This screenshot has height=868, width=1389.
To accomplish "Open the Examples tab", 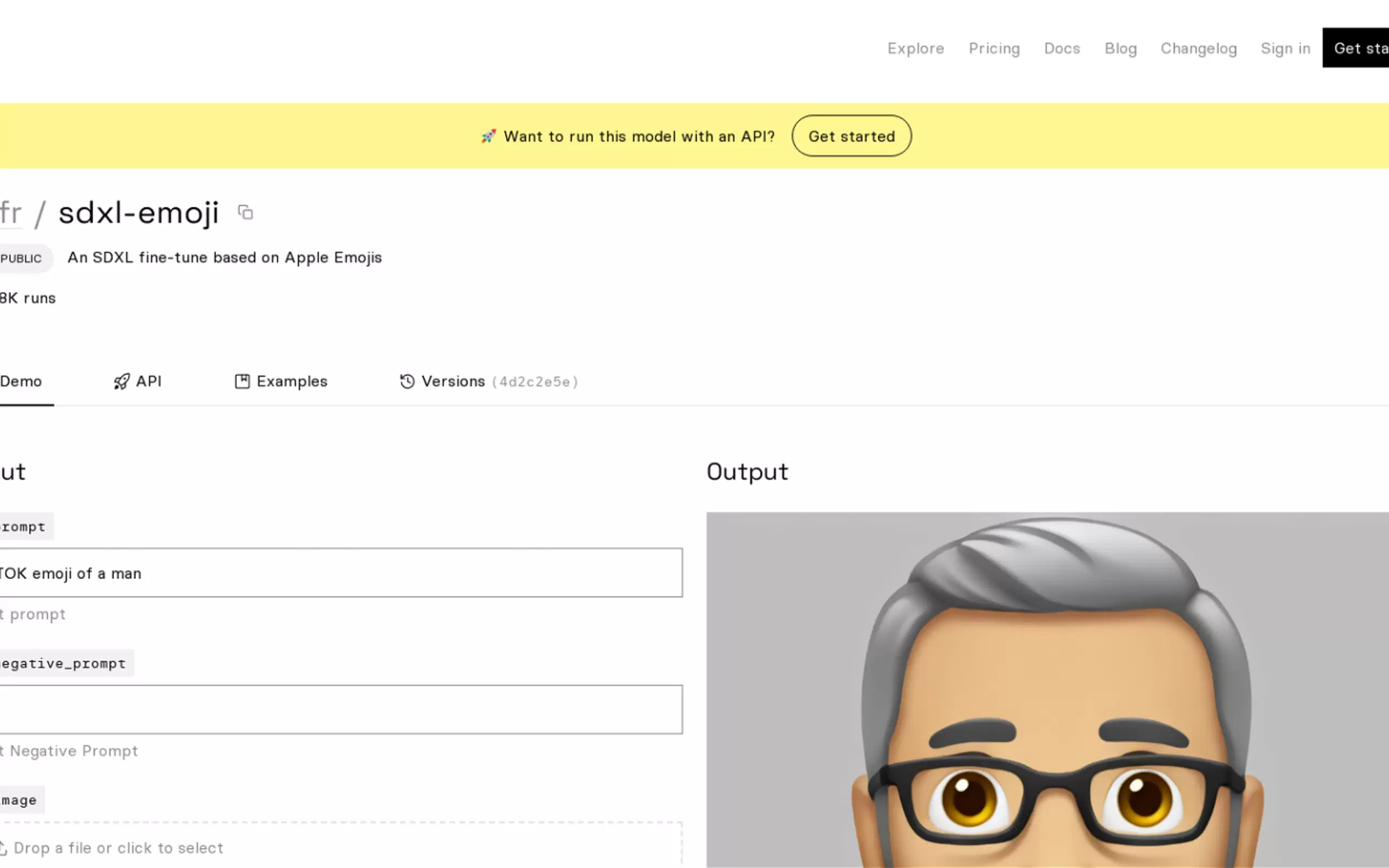I will click(x=291, y=382).
